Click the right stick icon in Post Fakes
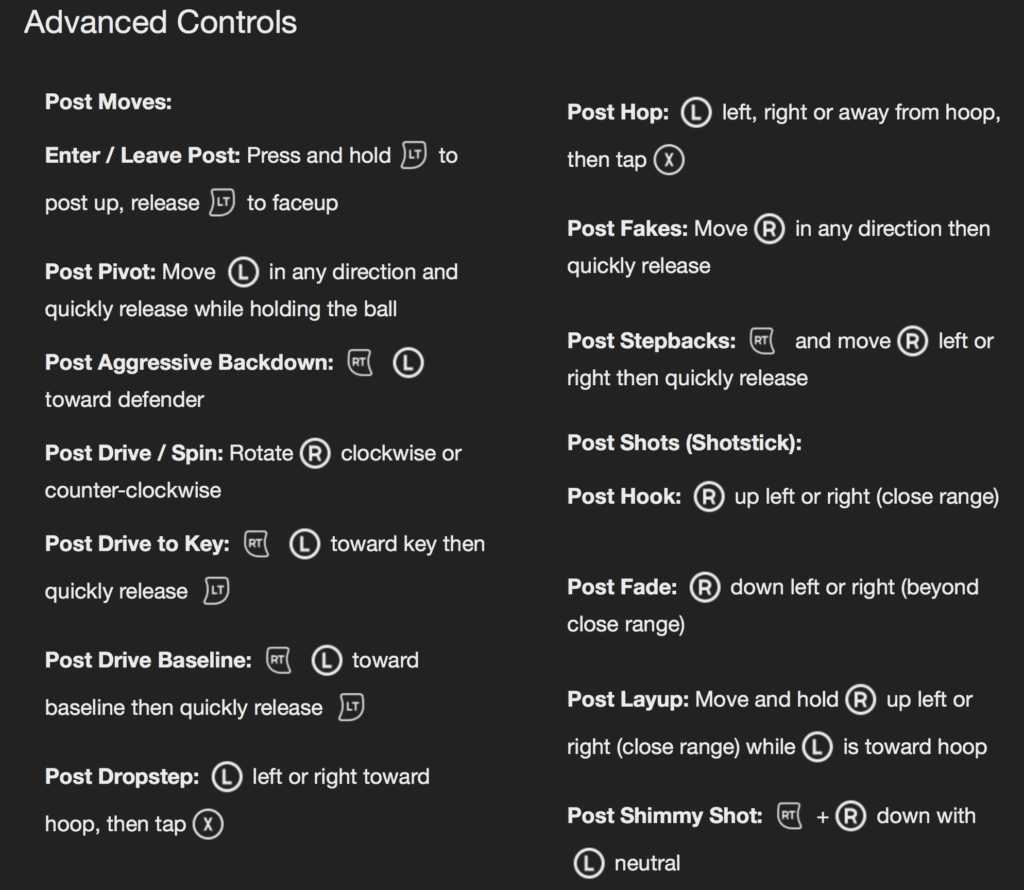 [769, 230]
